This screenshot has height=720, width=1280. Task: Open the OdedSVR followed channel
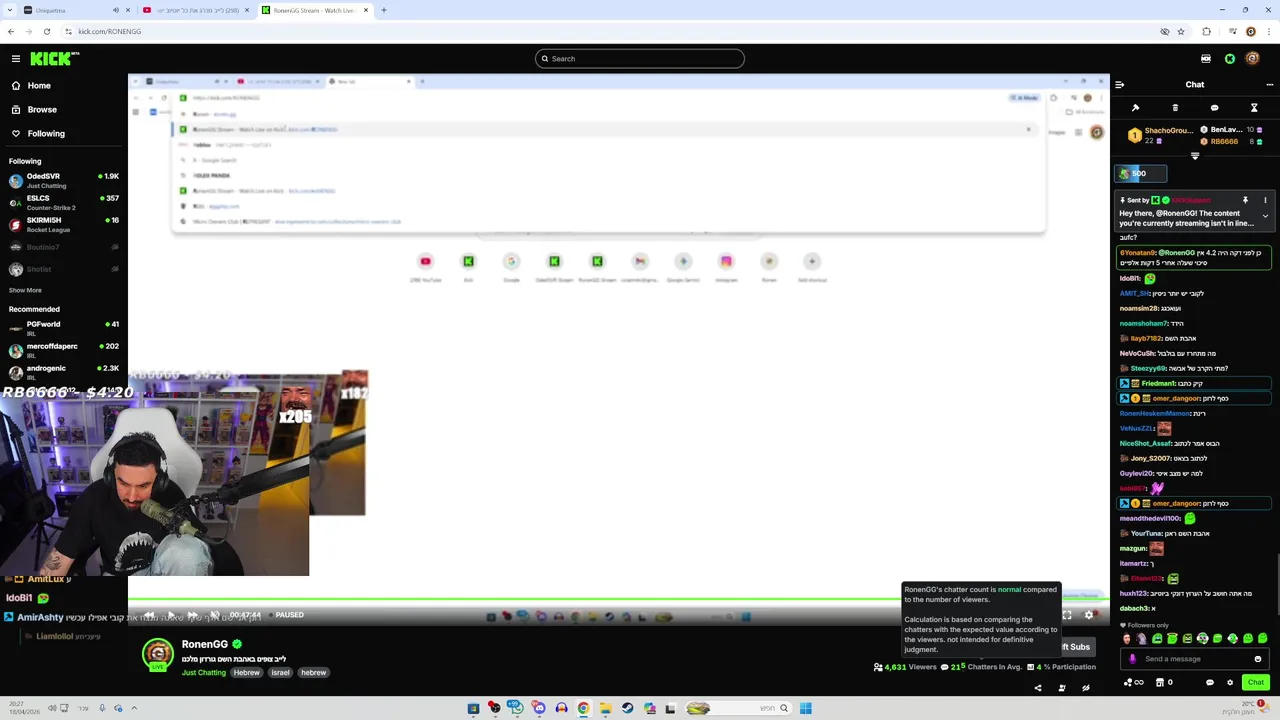coord(64,181)
